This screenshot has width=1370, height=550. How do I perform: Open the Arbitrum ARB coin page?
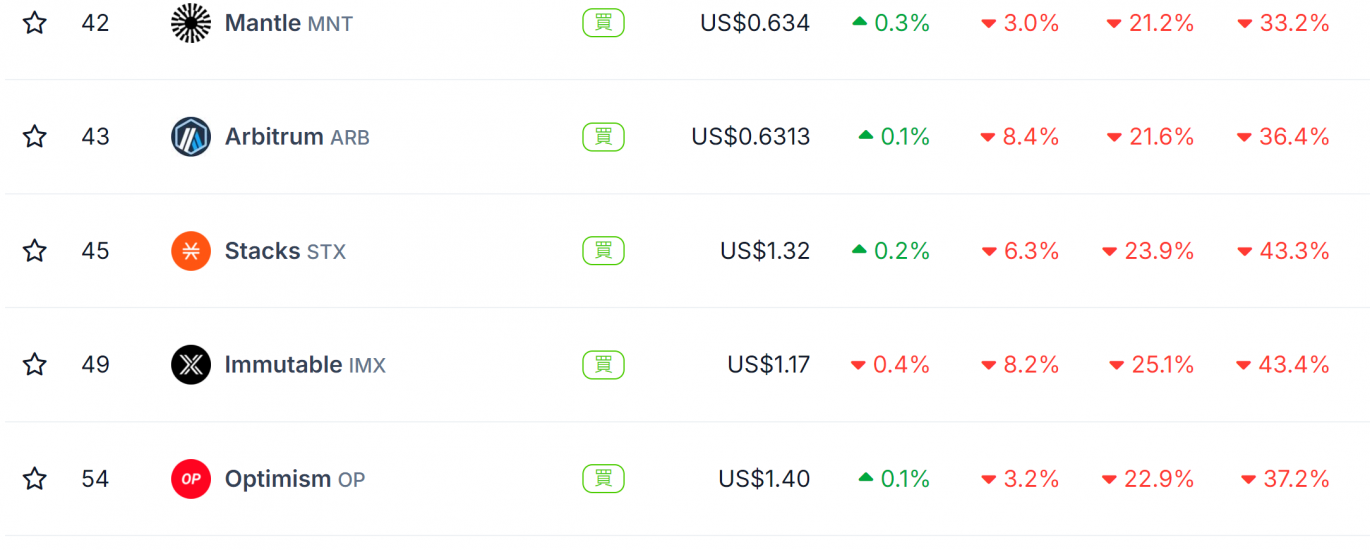297,137
